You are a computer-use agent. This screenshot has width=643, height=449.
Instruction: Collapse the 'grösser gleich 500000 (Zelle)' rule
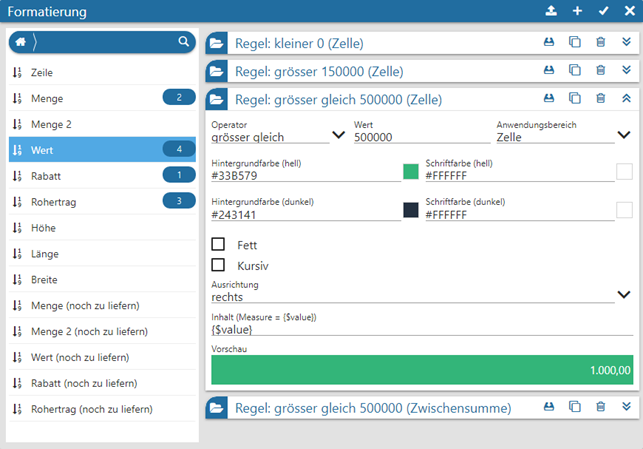pos(626,98)
